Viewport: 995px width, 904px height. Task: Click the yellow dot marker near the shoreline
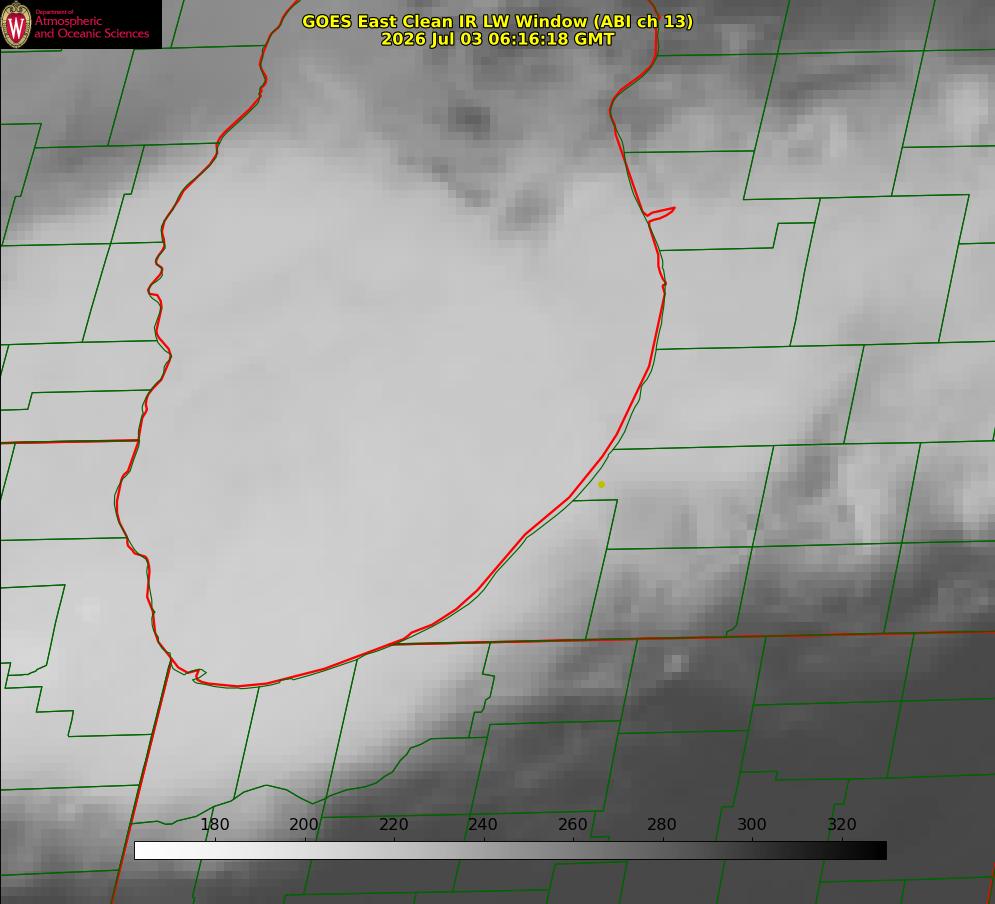(601, 484)
